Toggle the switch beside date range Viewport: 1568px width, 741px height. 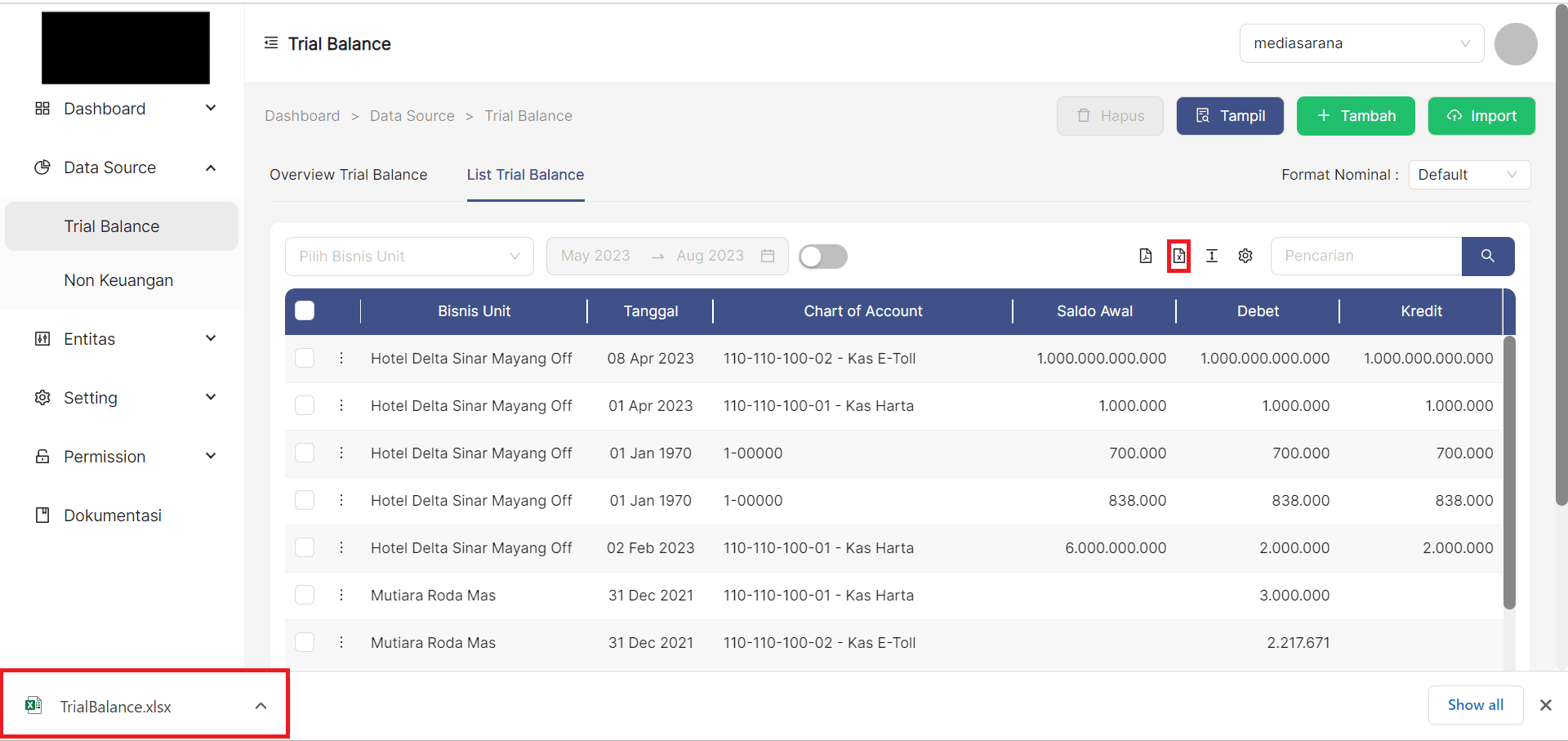click(x=822, y=257)
